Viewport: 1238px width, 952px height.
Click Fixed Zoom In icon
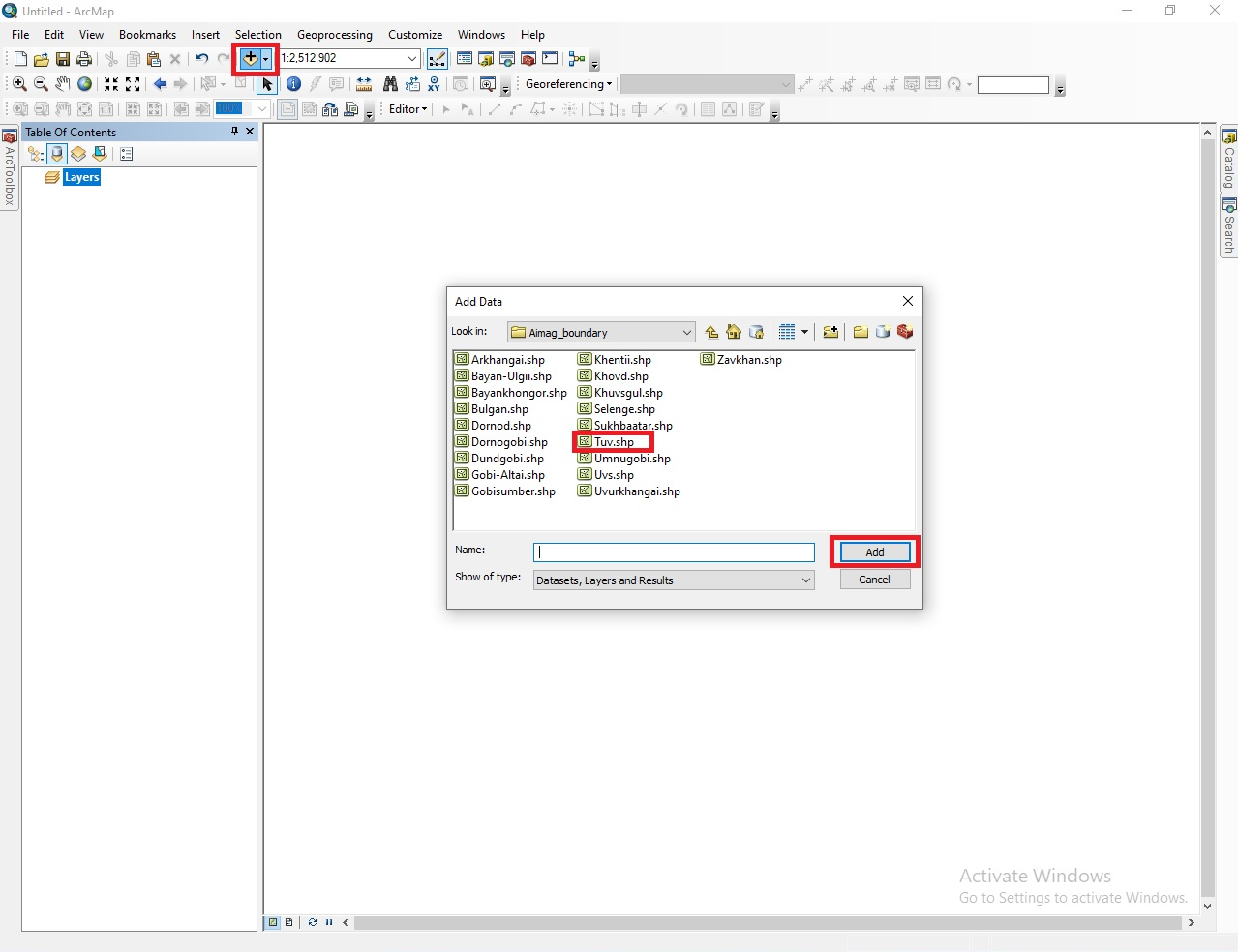(111, 84)
